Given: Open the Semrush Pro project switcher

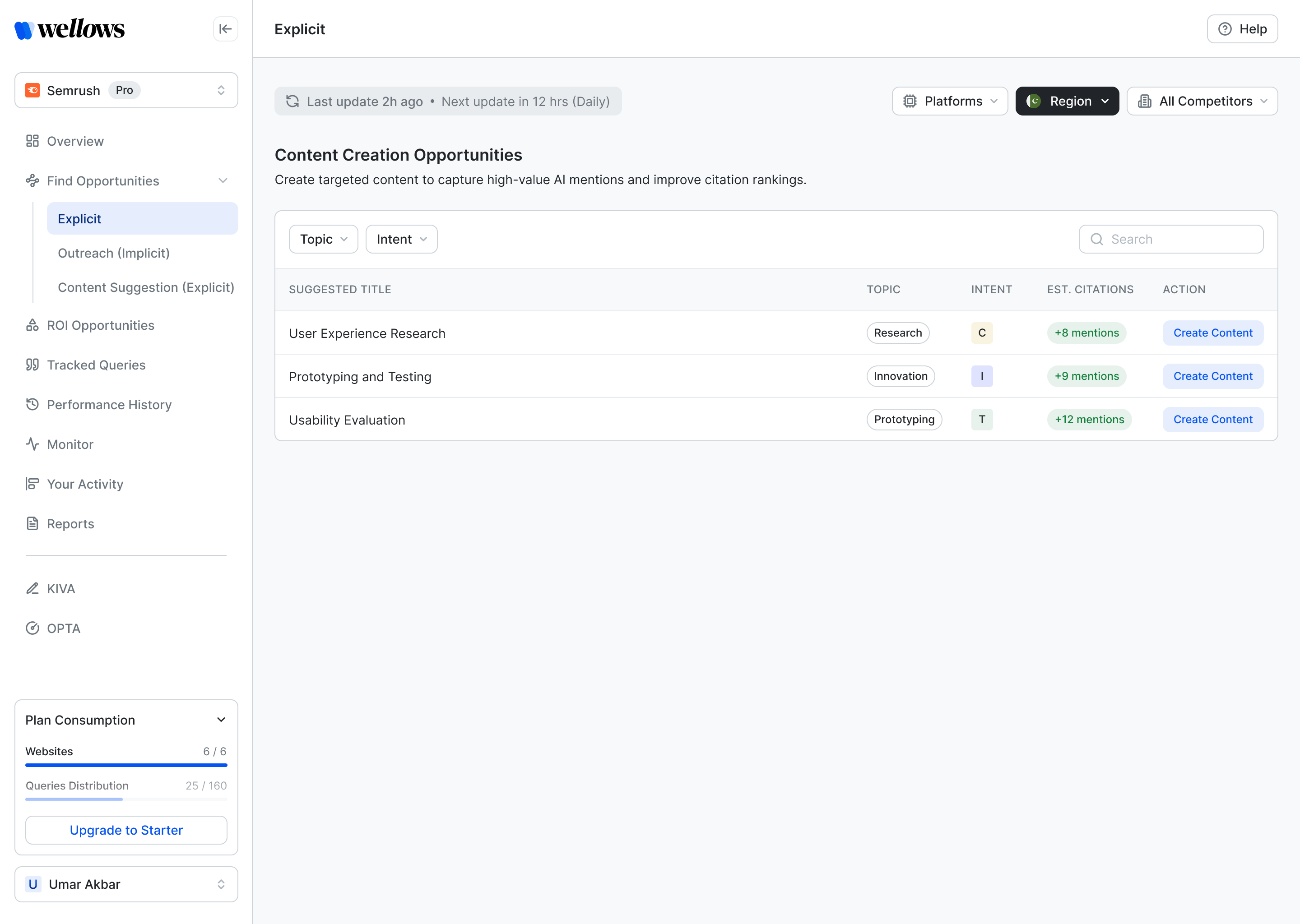Looking at the screenshot, I should pyautogui.click(x=126, y=91).
